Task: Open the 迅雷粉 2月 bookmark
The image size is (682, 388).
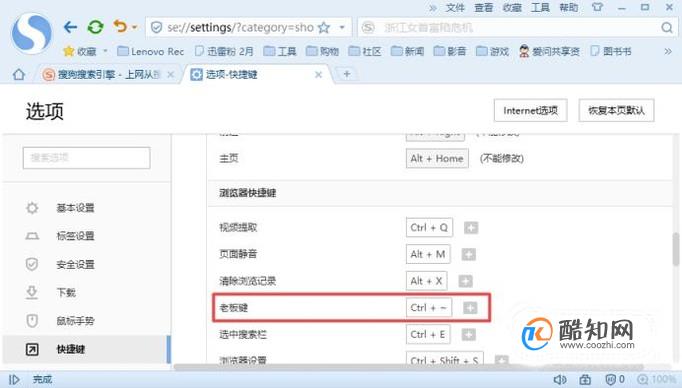Action: click(x=224, y=51)
